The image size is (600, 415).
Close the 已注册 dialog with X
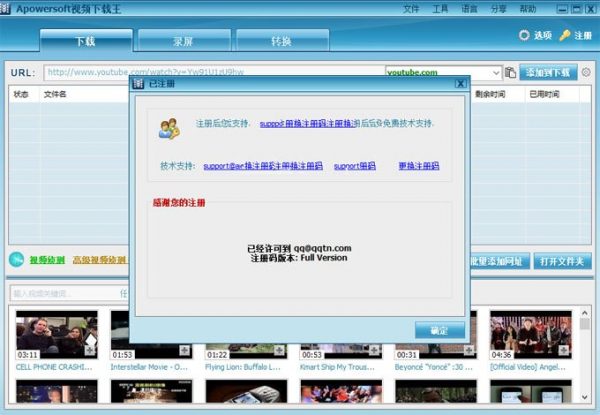[x=460, y=84]
